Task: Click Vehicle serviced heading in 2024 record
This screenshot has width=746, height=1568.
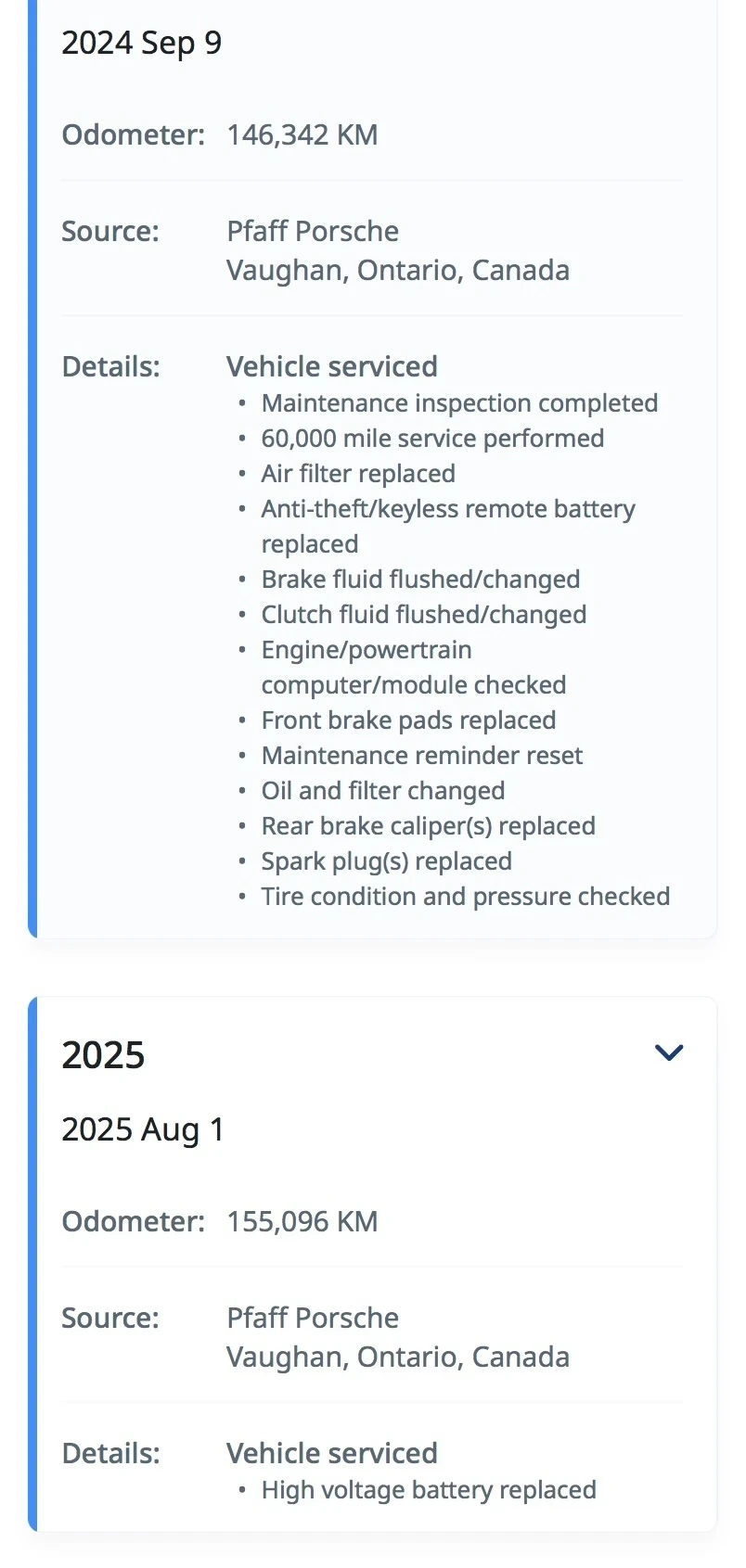Action: point(331,367)
